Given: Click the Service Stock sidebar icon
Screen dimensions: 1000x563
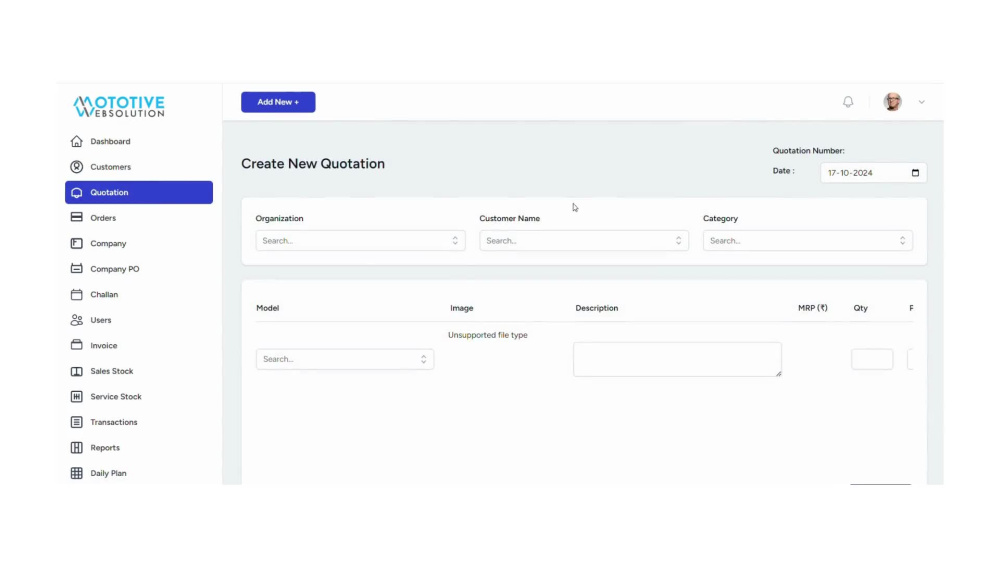Looking at the screenshot, I should coord(77,396).
